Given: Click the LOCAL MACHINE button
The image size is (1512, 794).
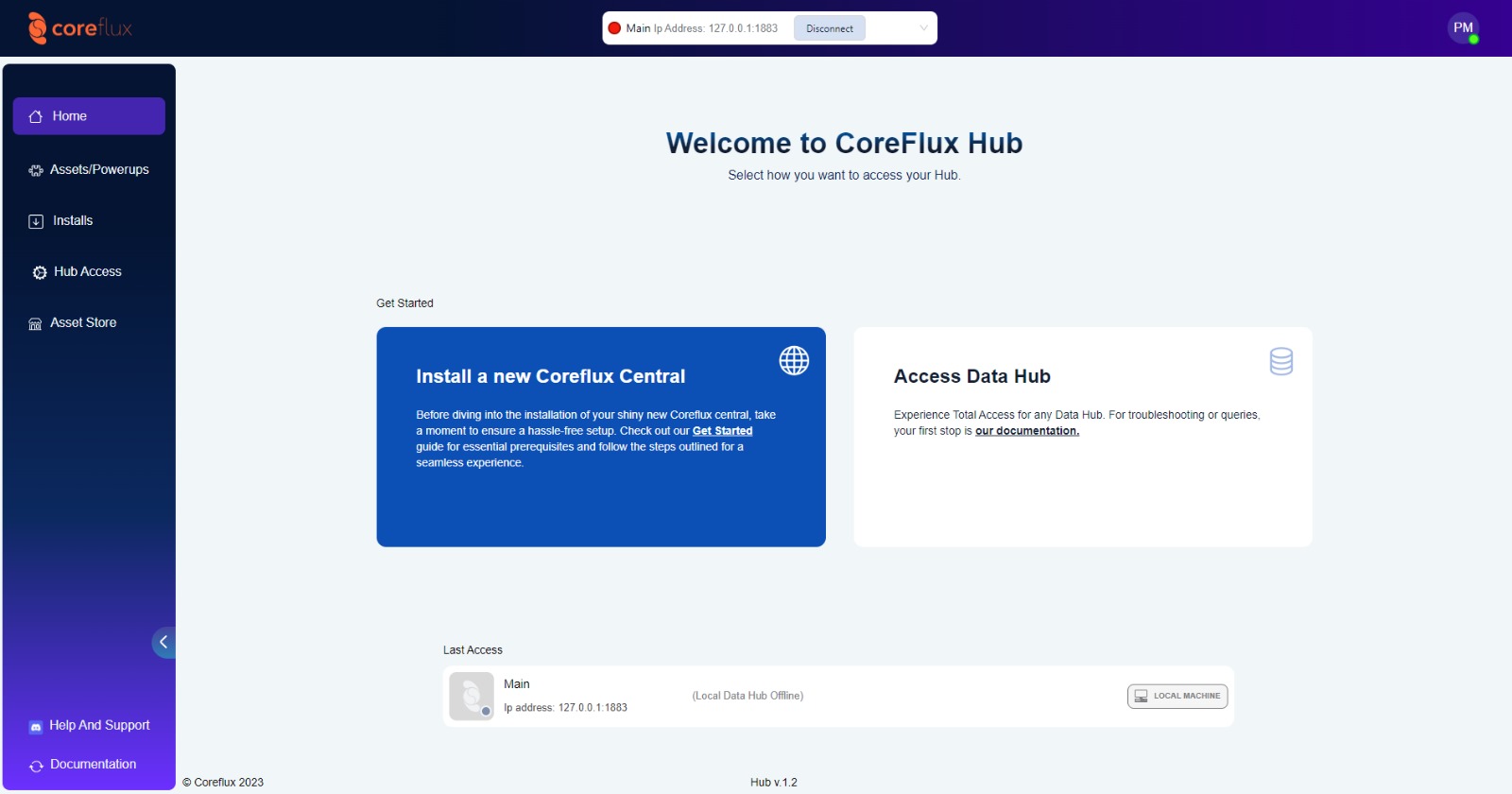Looking at the screenshot, I should (1177, 696).
